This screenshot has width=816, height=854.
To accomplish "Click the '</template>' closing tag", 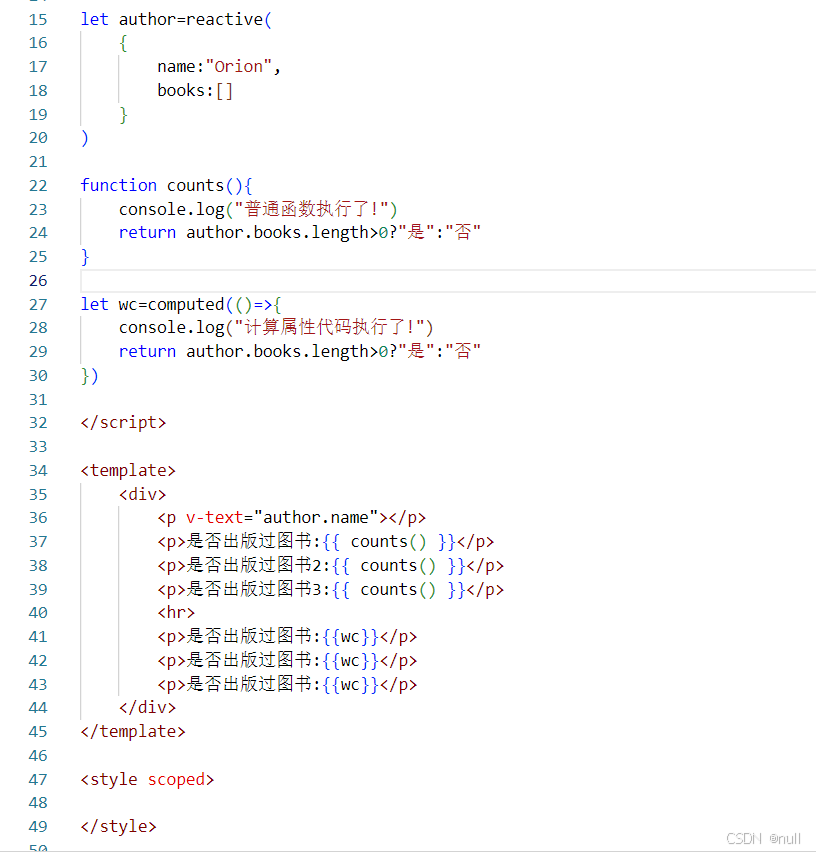I will coord(133,731).
